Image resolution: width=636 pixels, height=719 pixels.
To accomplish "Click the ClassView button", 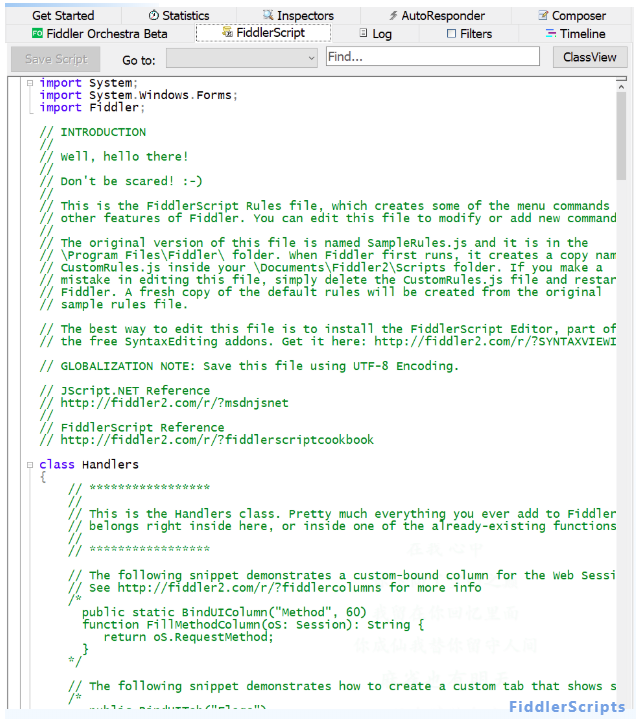I will [590, 57].
